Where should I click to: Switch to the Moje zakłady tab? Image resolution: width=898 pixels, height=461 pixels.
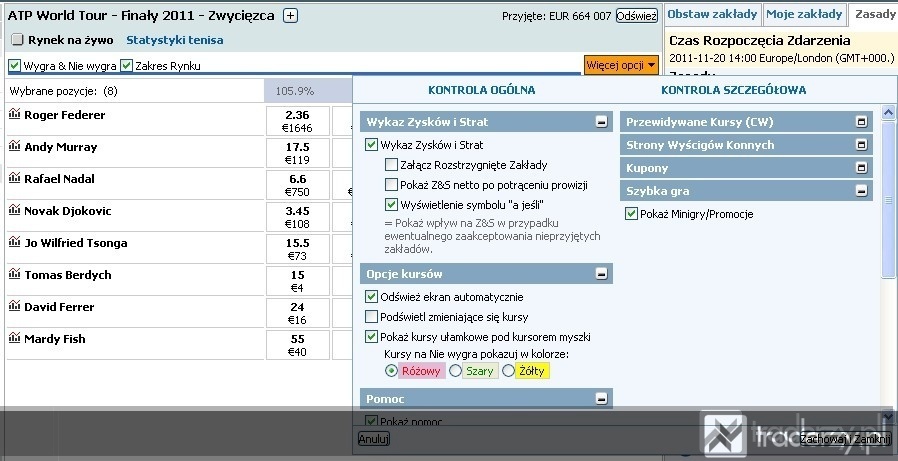[x=804, y=14]
